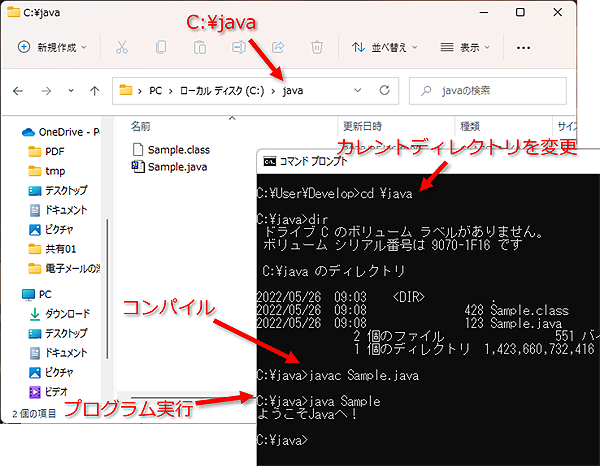
Task: Open the 新規作成 (New) dropdown
Action: click(53, 47)
